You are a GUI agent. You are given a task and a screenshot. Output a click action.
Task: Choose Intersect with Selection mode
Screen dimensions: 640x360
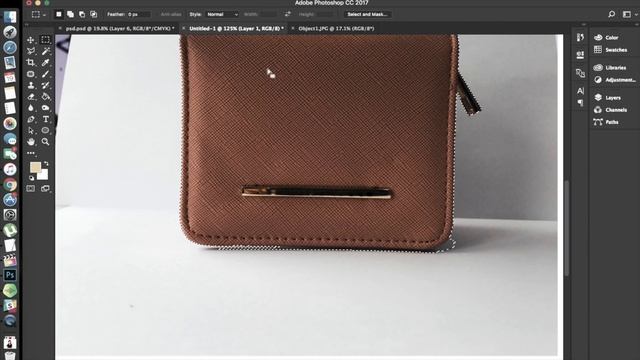coord(93,14)
